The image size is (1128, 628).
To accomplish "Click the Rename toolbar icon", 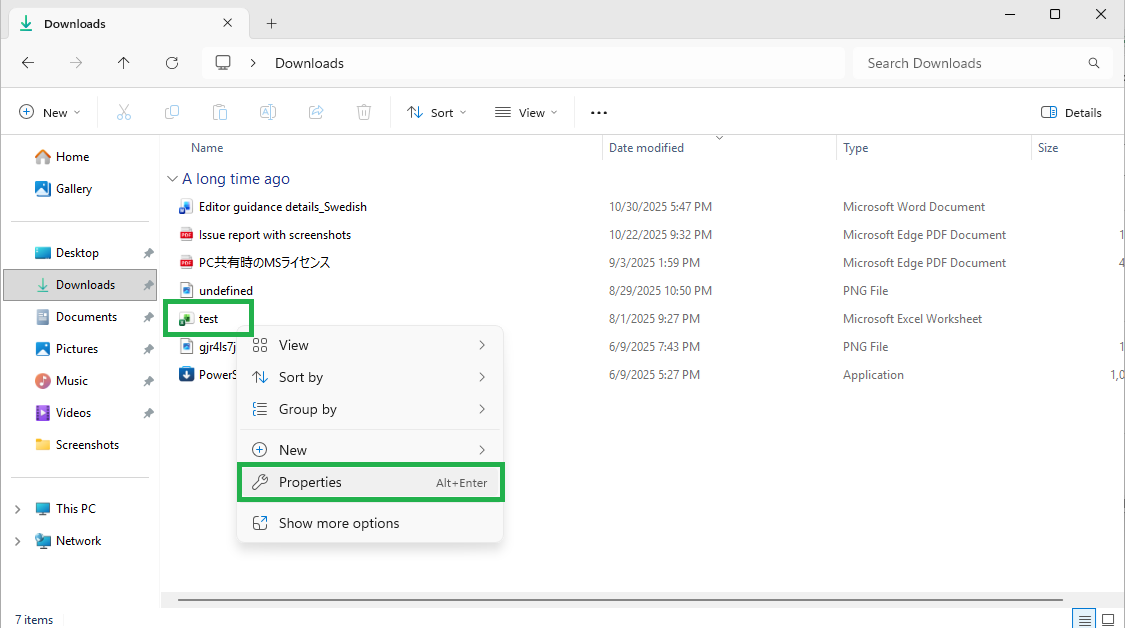I will click(x=268, y=112).
